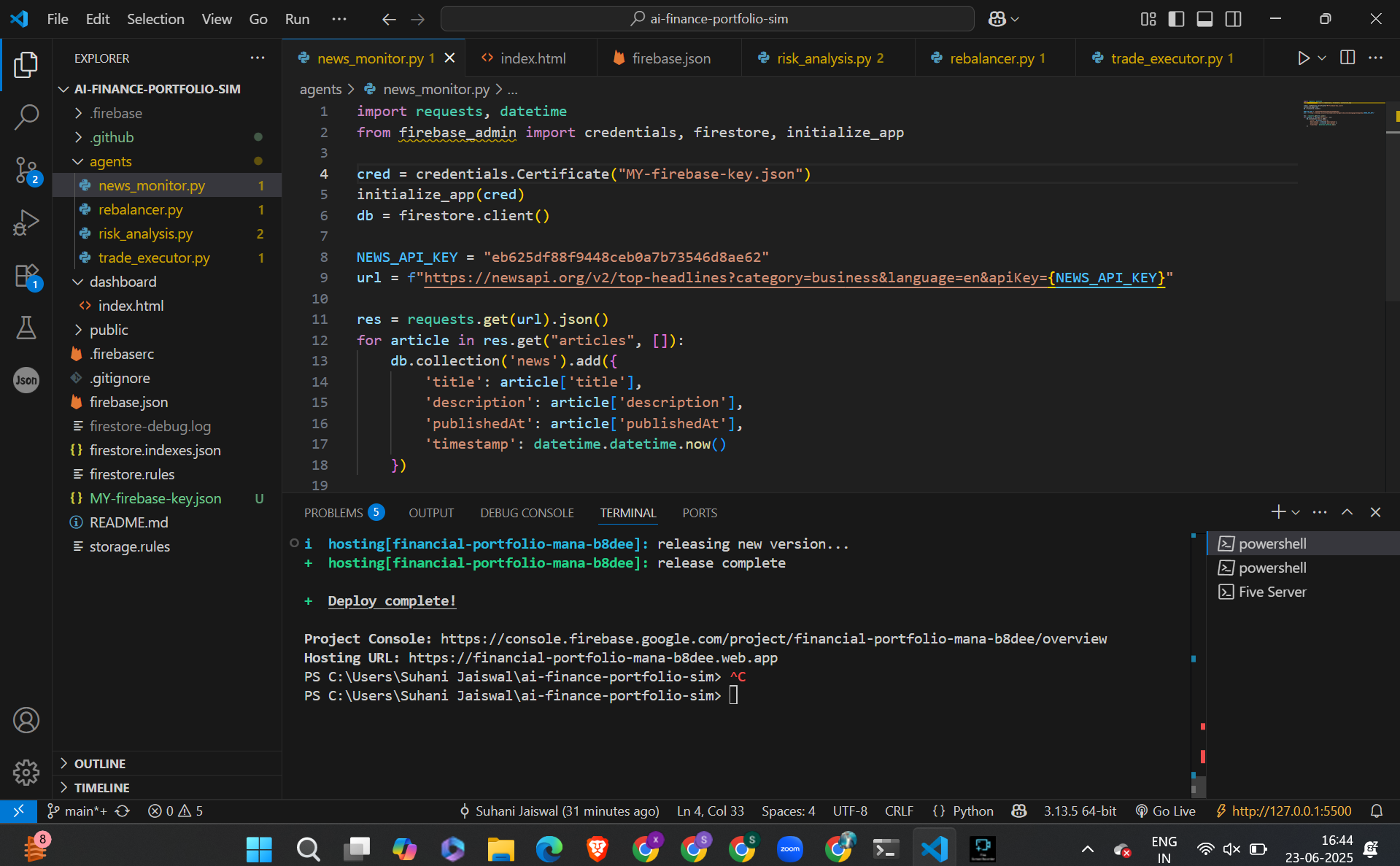Screen dimensions: 1400x866
Task: Open the Manage settings gear
Action: click(26, 772)
